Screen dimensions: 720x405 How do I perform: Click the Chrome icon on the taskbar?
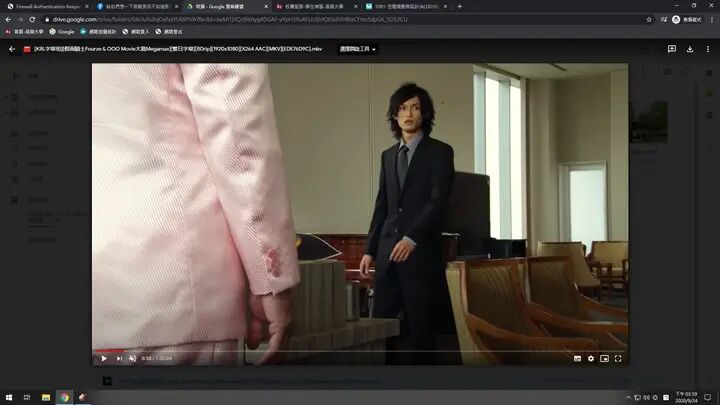pos(64,397)
